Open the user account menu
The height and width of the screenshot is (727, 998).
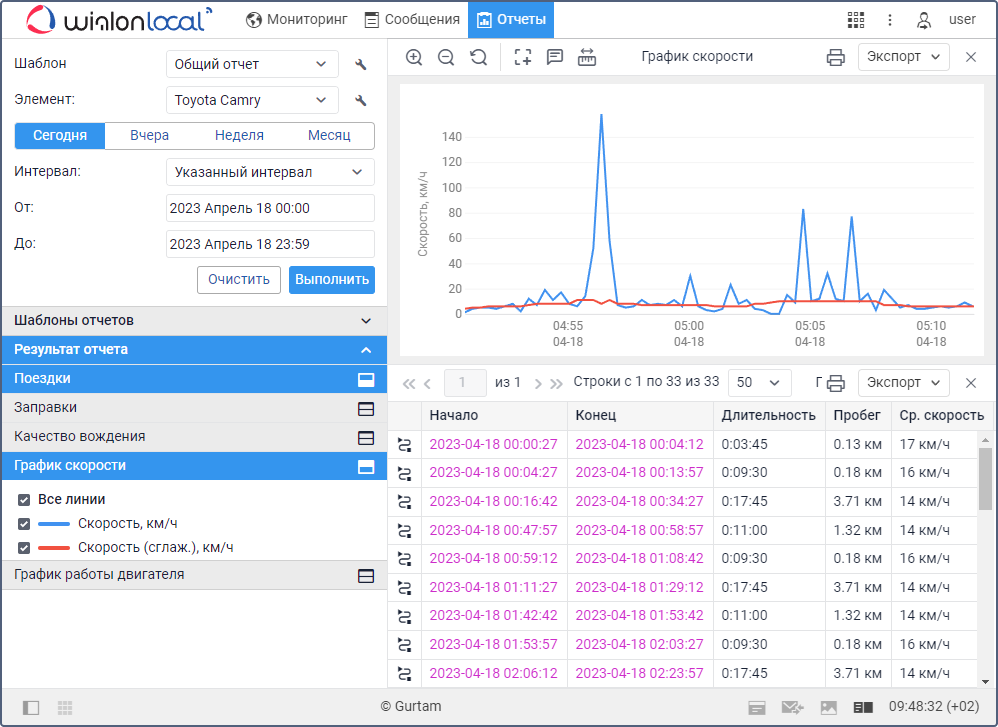924,20
